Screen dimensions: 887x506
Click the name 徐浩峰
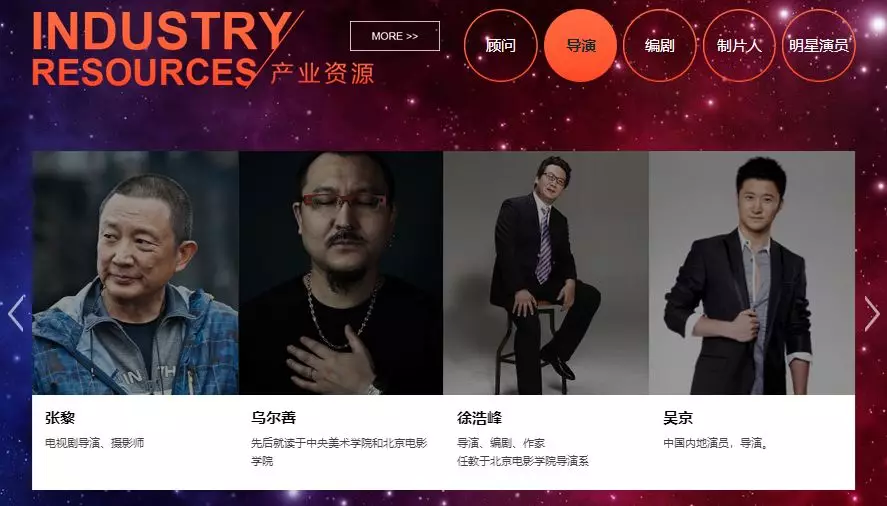(x=479, y=418)
